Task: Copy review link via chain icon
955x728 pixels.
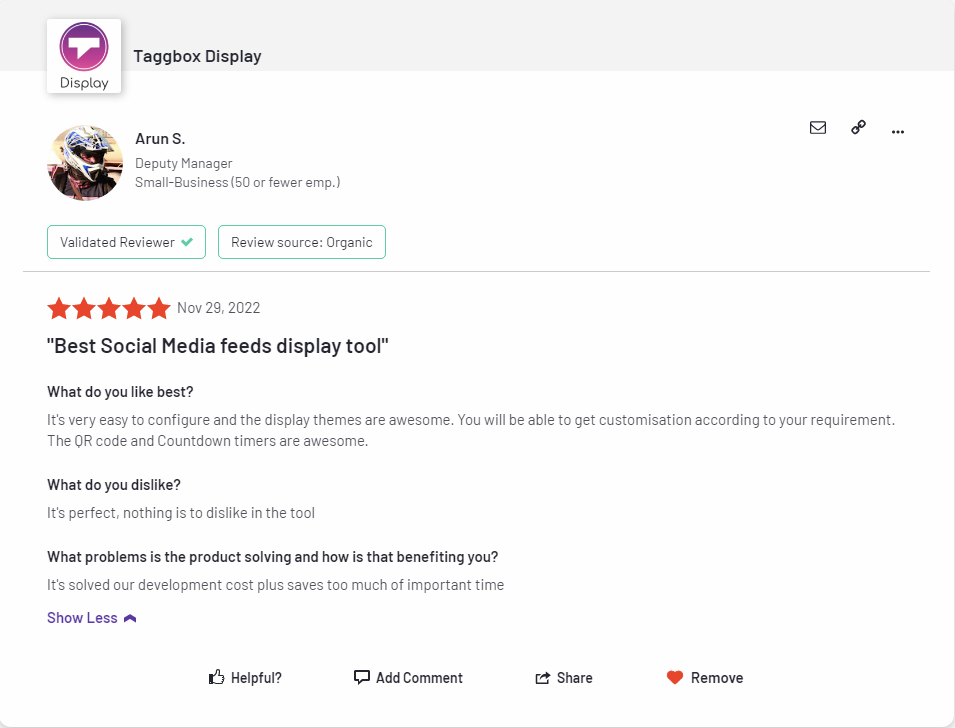Action: pyautogui.click(x=858, y=127)
